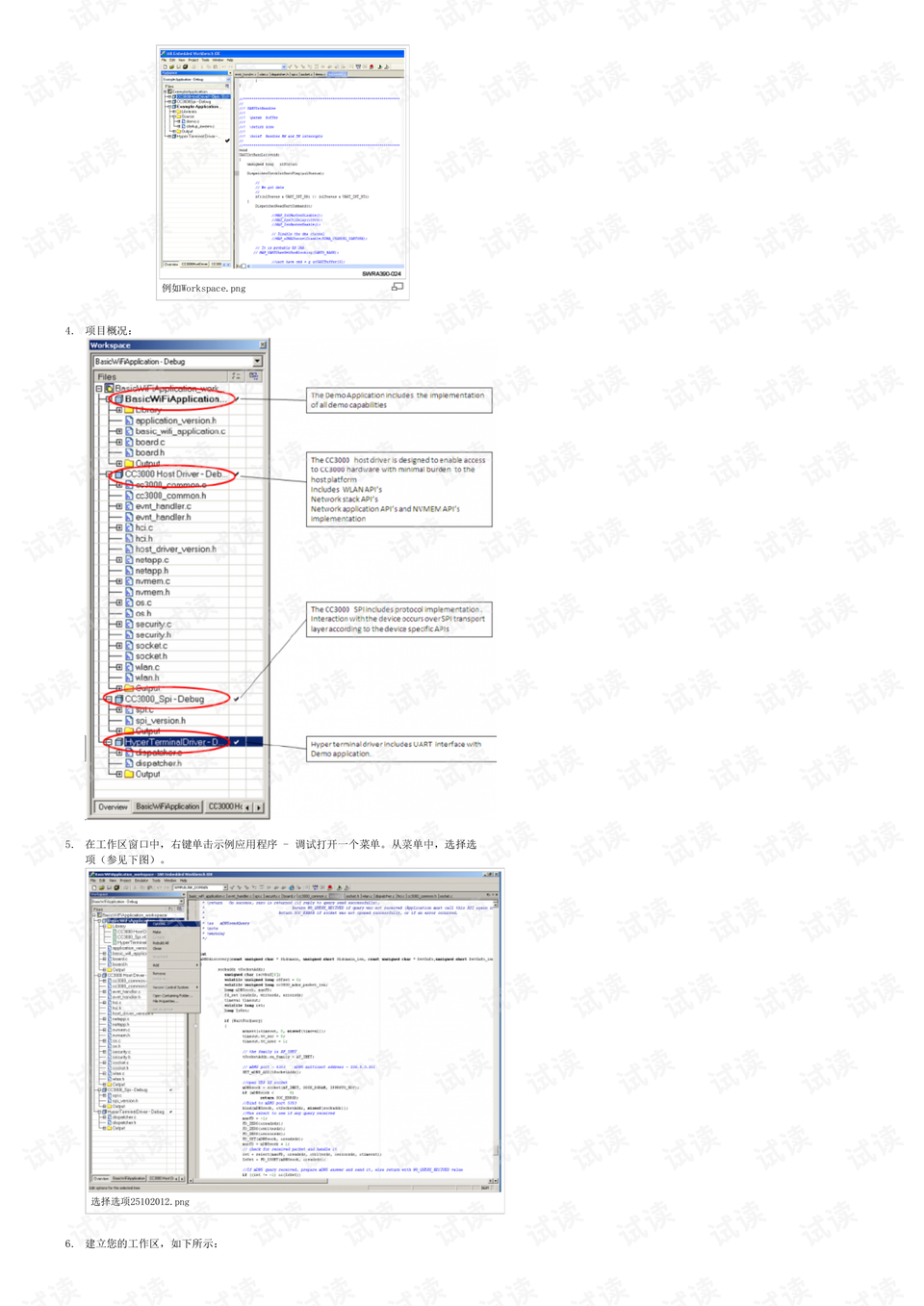The width and height of the screenshot is (924, 1306).
Task: Expand wlan.c node in large Workspace panel
Action: tap(118, 667)
